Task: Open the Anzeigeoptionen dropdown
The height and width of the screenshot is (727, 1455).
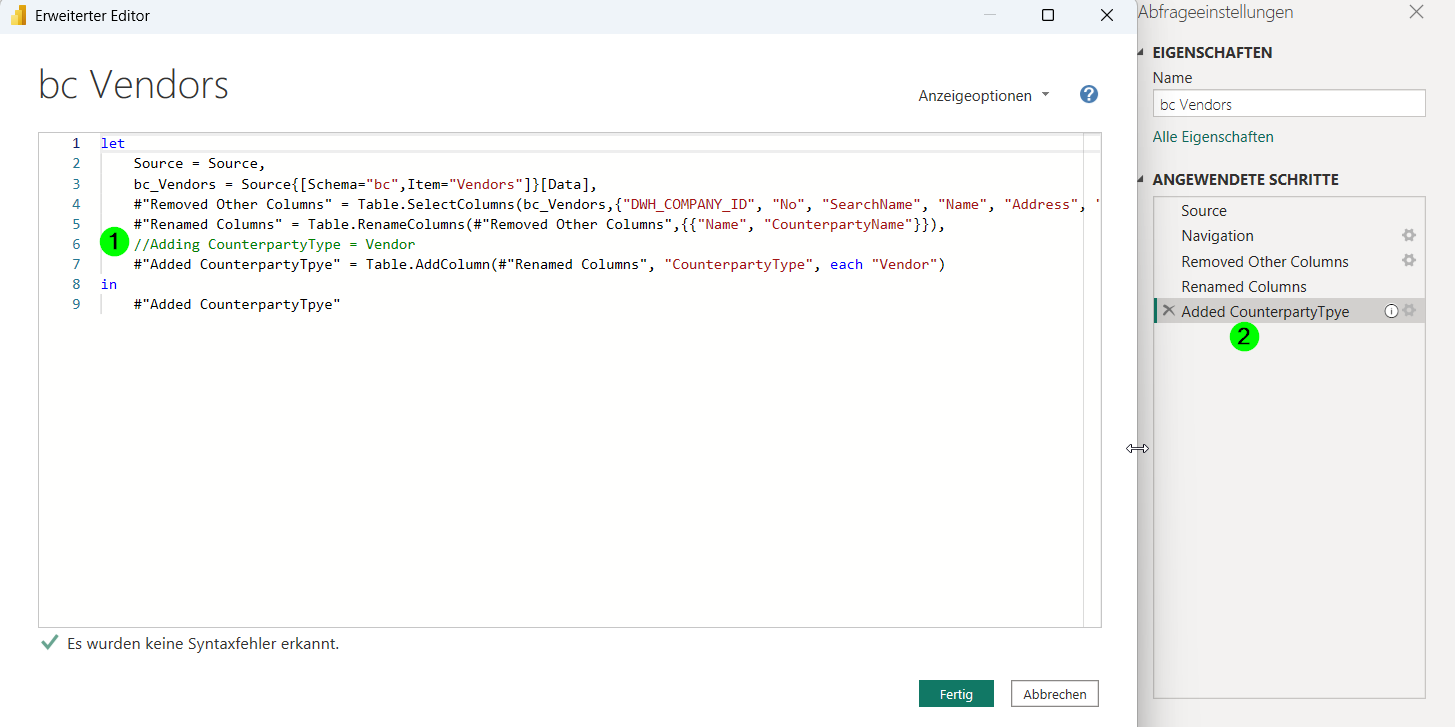Action: click(984, 96)
